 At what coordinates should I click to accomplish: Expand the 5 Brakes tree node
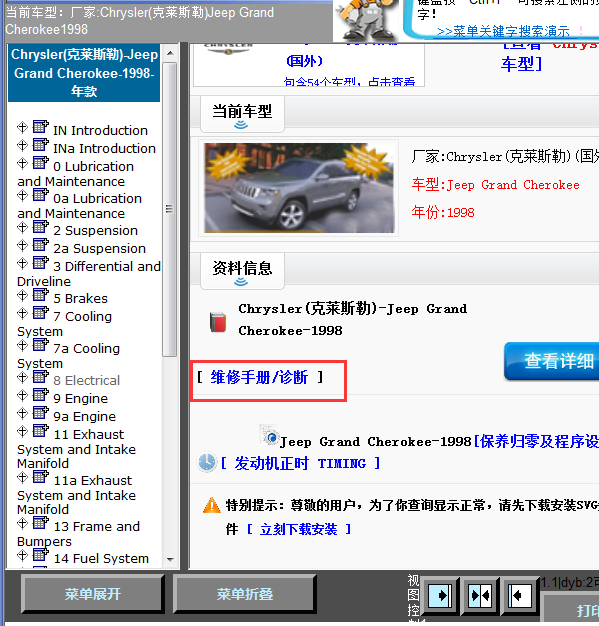pos(22,295)
